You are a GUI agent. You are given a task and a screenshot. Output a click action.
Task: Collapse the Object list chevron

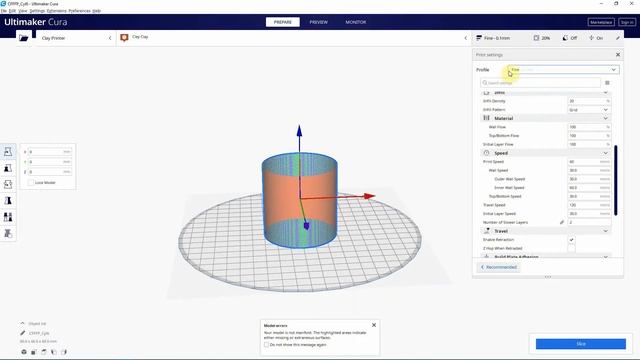(22, 323)
